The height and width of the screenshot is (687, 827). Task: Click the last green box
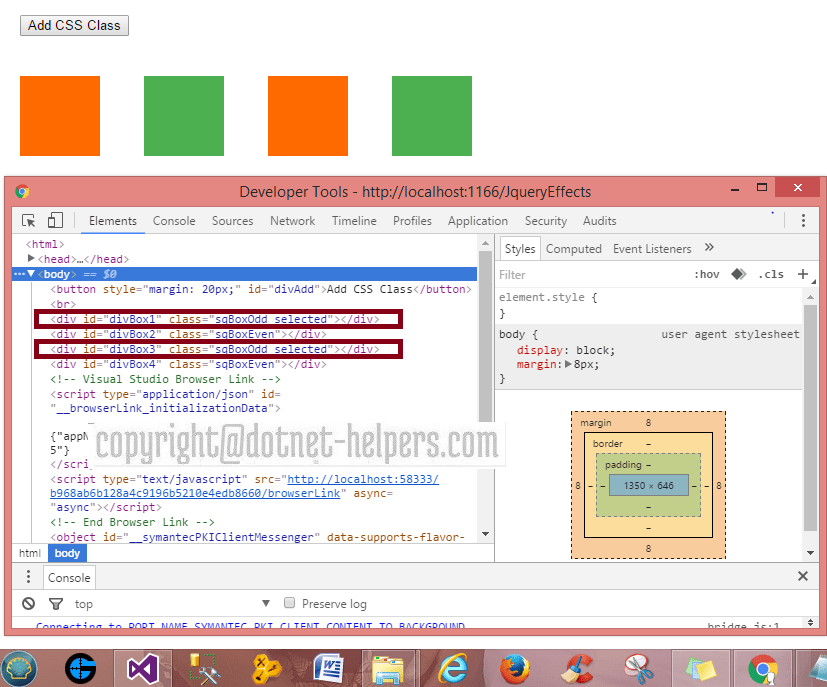(432, 116)
